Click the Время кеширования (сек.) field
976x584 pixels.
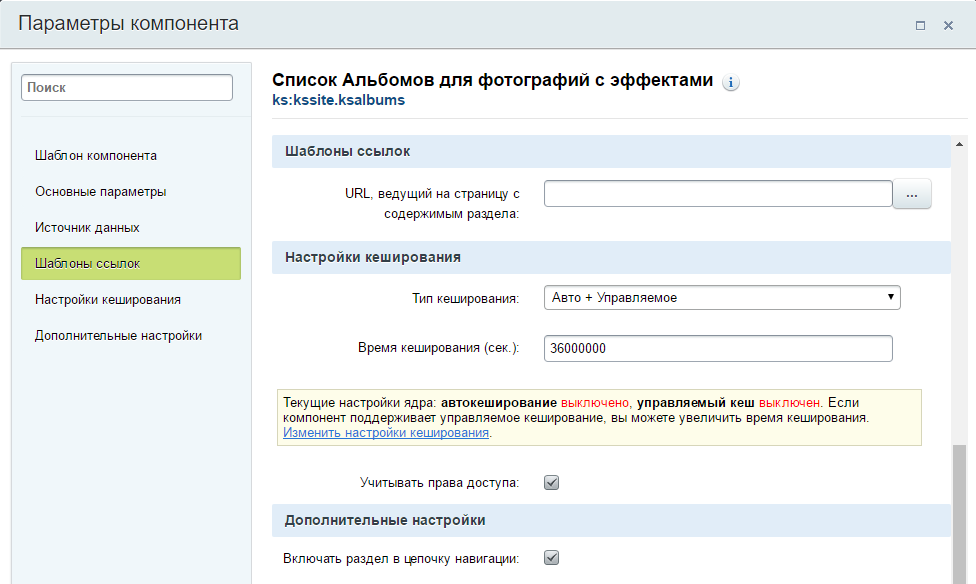[x=717, y=348]
